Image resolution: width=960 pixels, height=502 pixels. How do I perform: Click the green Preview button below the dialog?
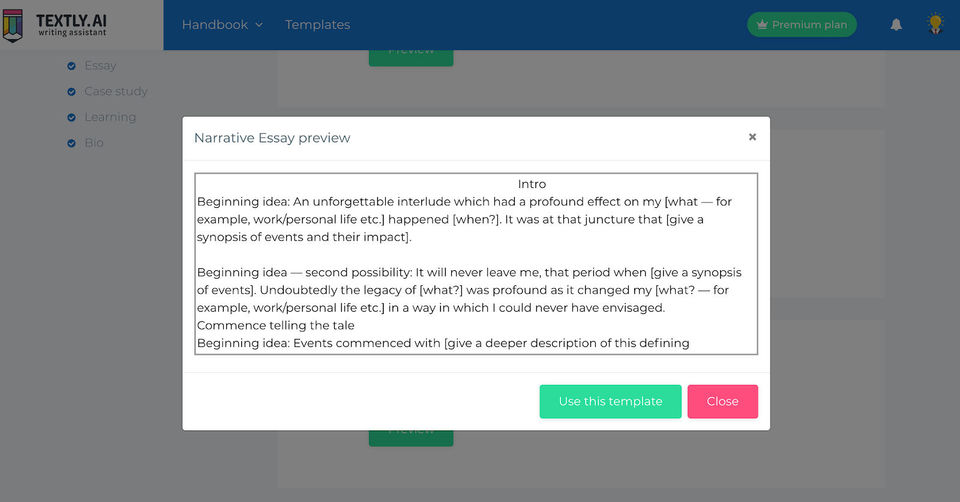click(x=410, y=436)
